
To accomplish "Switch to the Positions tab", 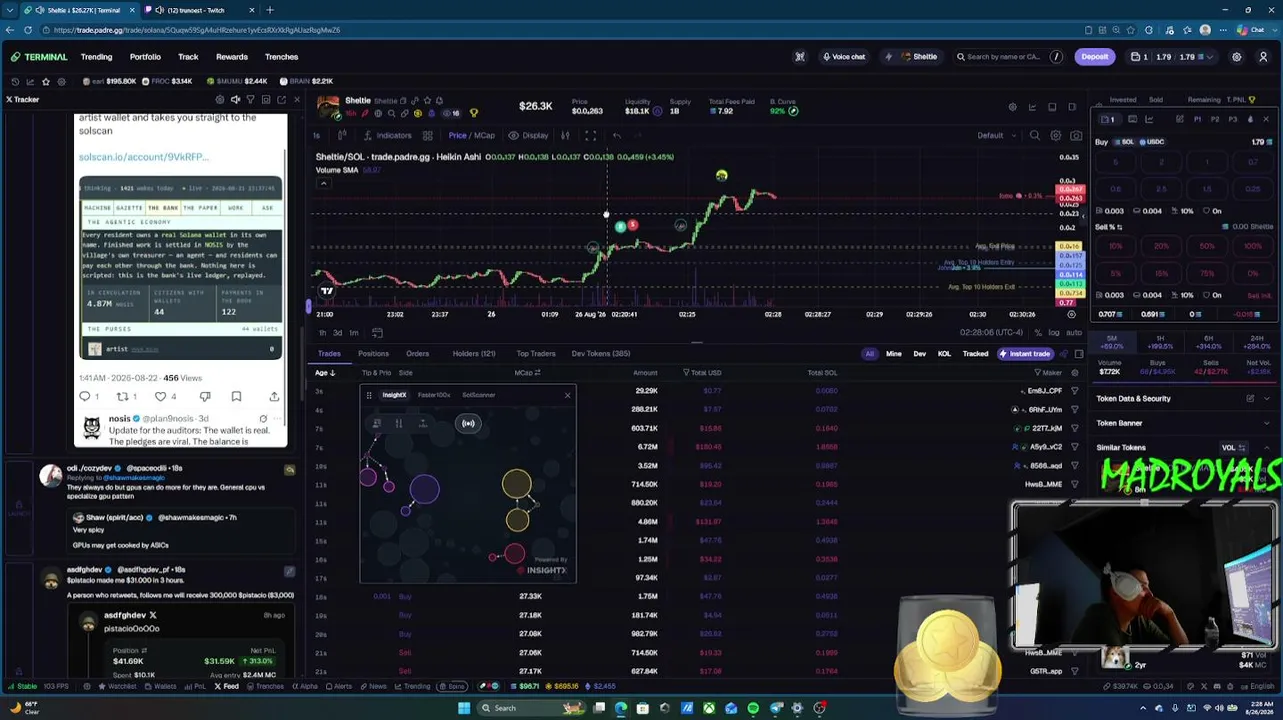I will click(x=373, y=354).
